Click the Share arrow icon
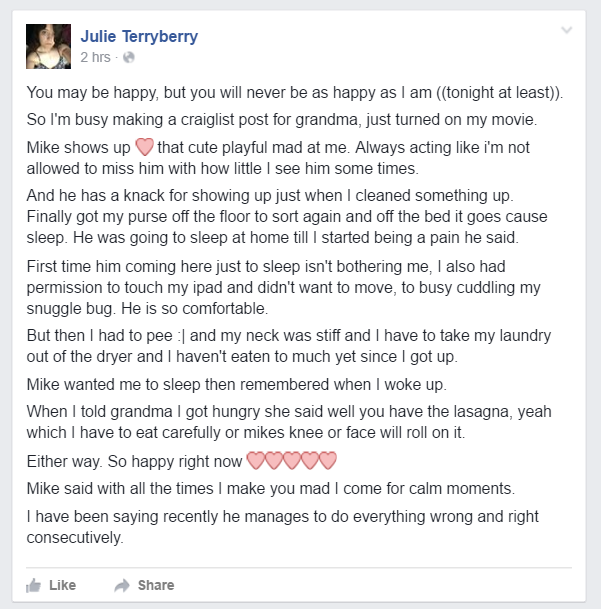 tap(122, 585)
